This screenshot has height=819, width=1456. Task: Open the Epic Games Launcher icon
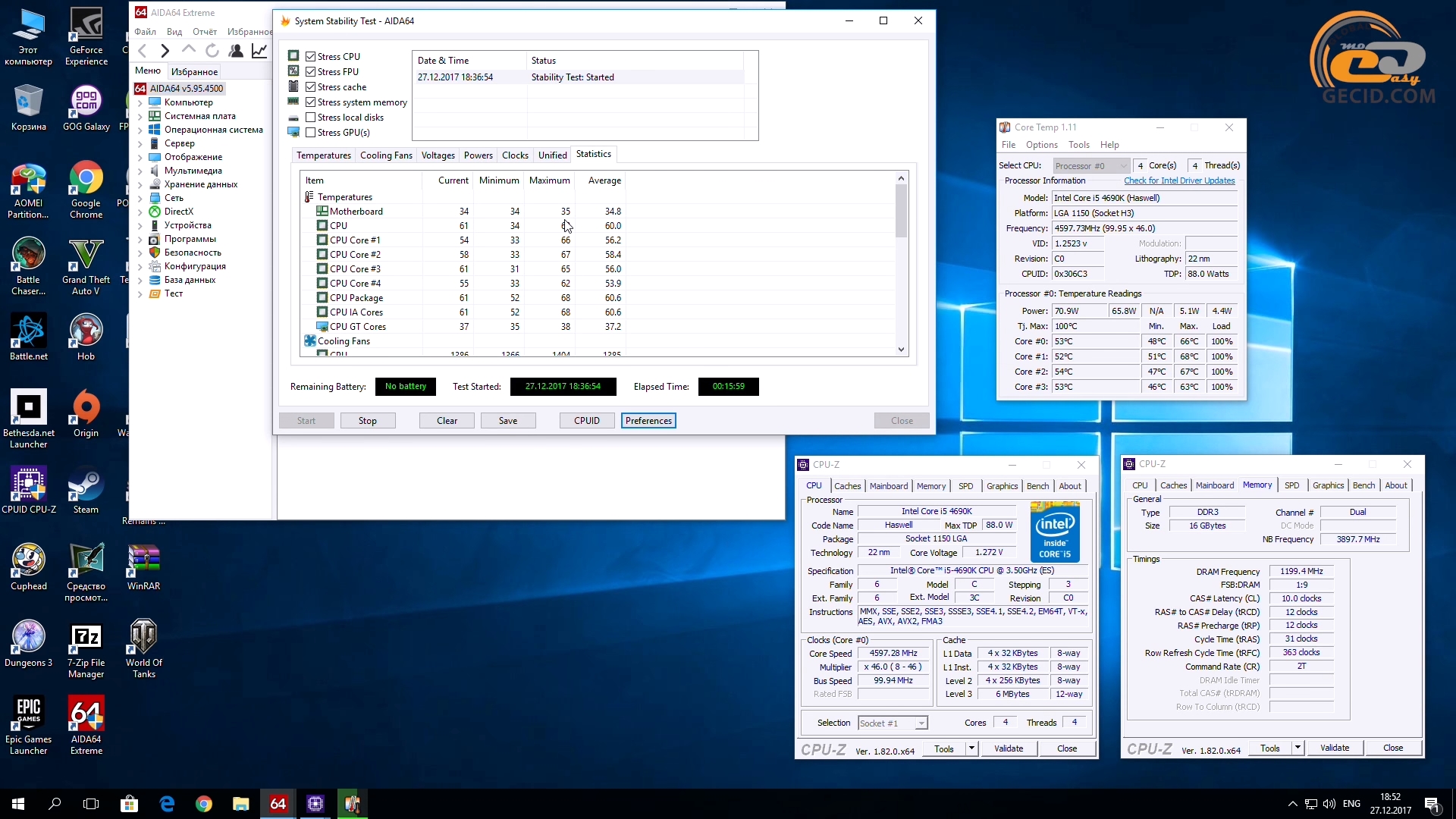pos(28,726)
